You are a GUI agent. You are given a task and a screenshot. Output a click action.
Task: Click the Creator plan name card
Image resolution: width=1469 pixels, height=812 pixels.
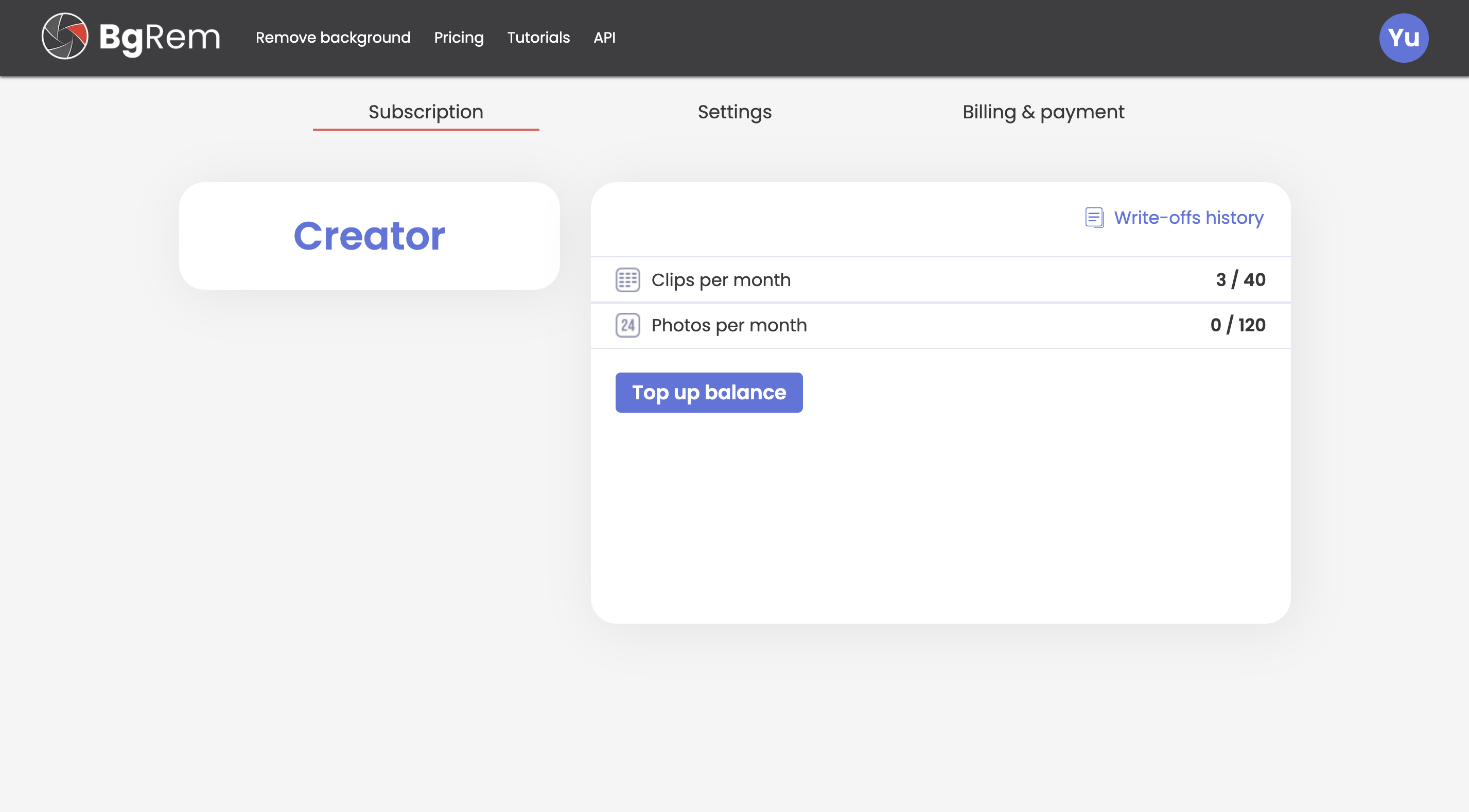pyautogui.click(x=369, y=236)
